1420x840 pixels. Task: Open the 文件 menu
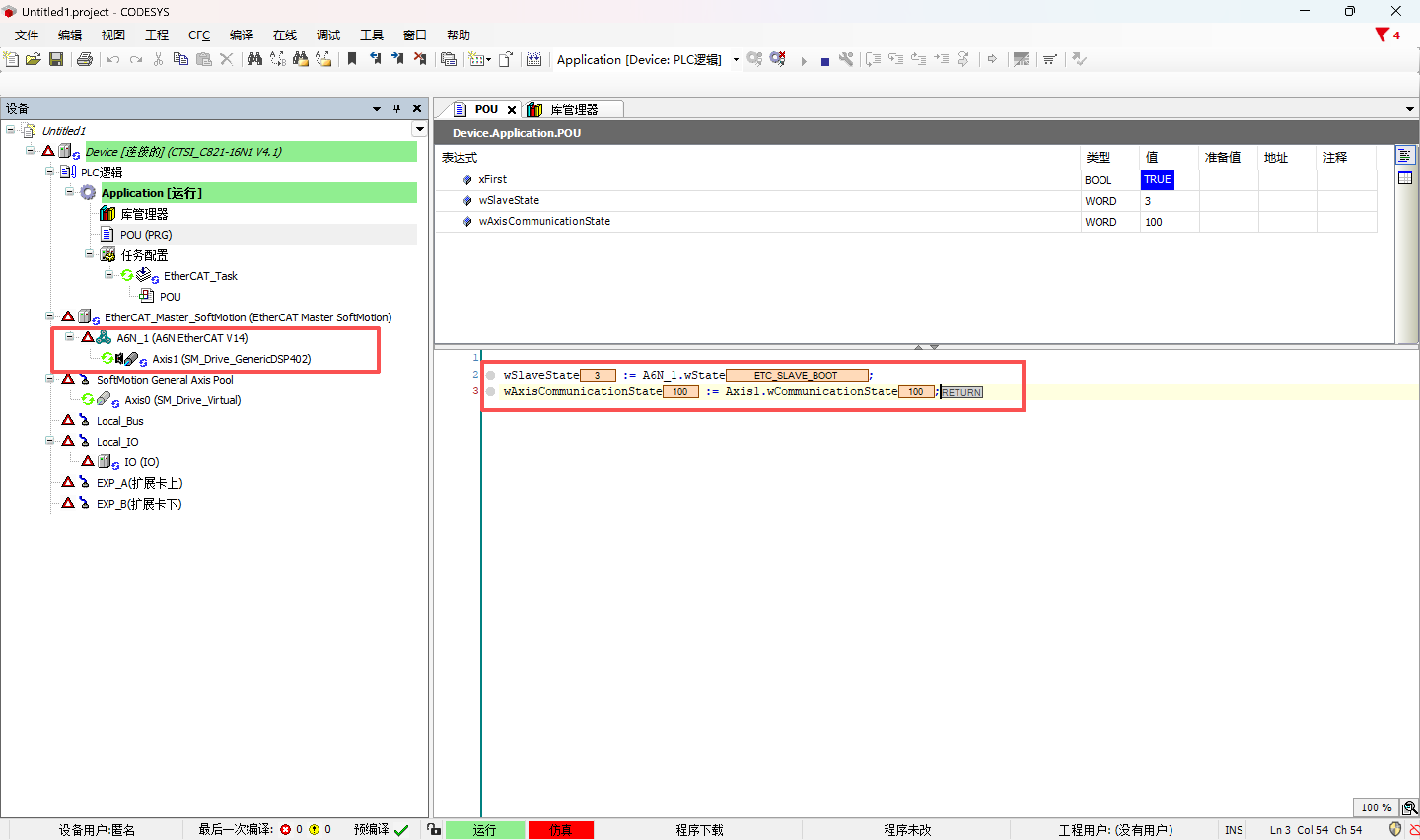click(x=27, y=35)
